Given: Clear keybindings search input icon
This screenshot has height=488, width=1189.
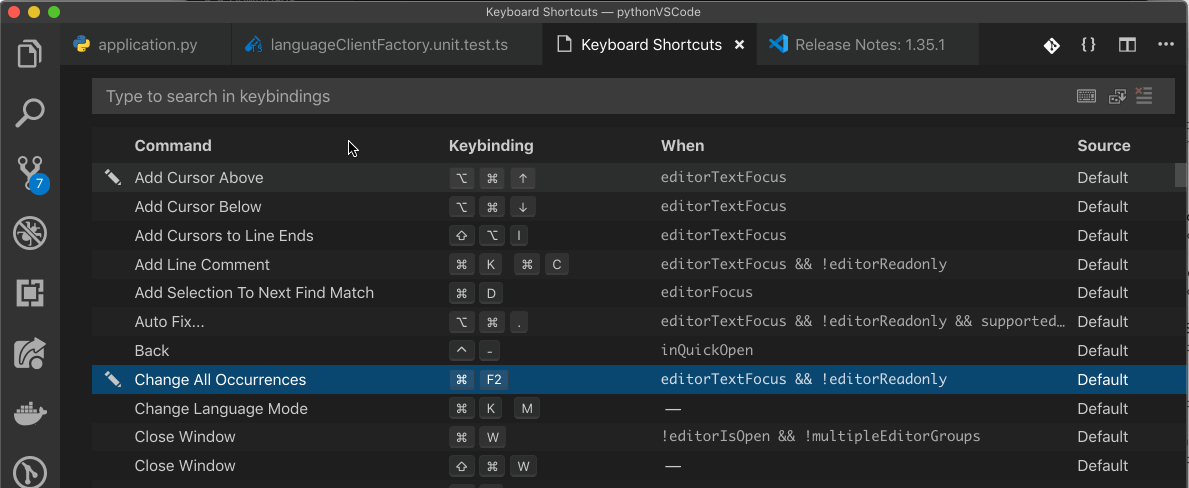Looking at the screenshot, I should [1144, 95].
